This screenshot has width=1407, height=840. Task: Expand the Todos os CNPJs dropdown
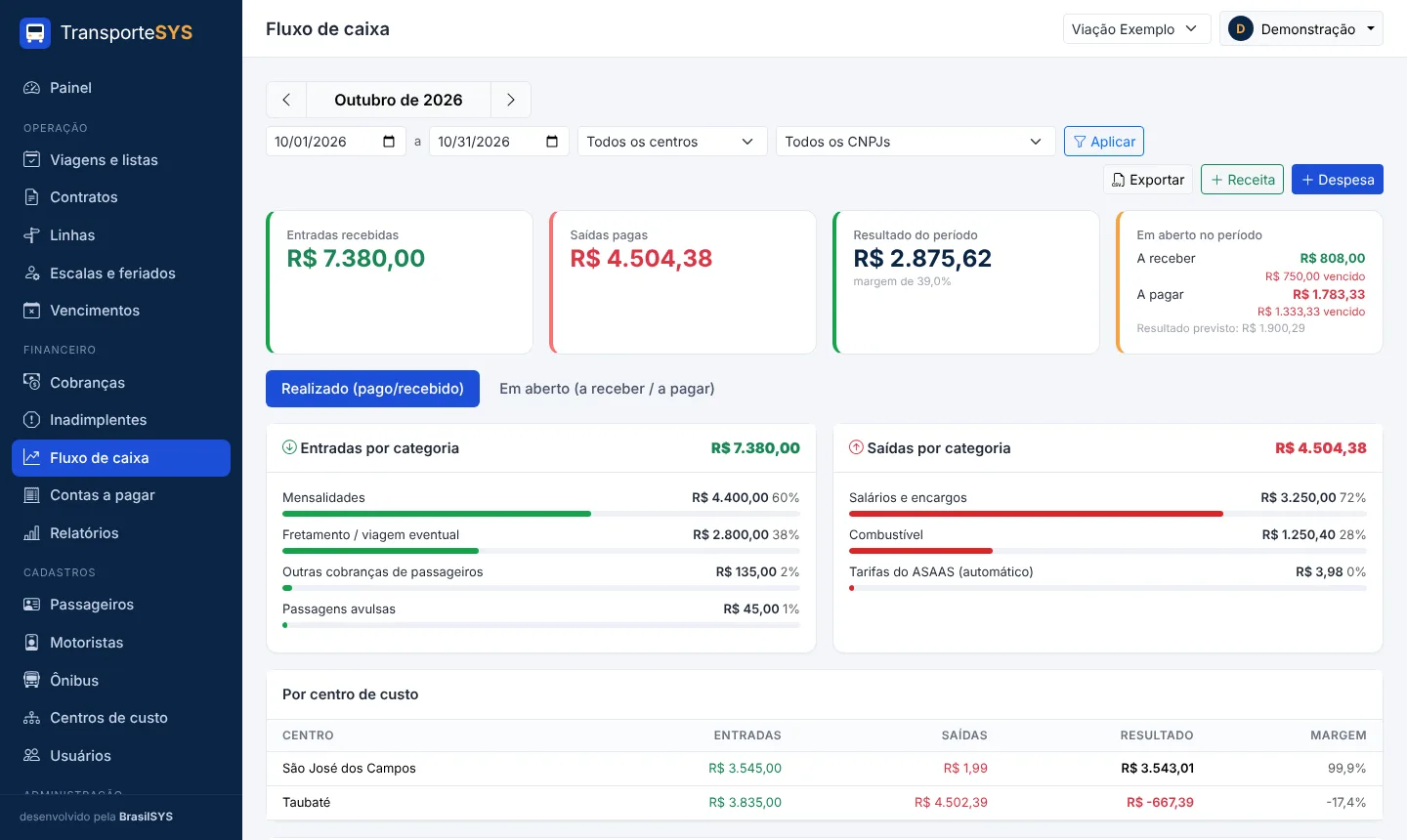click(916, 142)
